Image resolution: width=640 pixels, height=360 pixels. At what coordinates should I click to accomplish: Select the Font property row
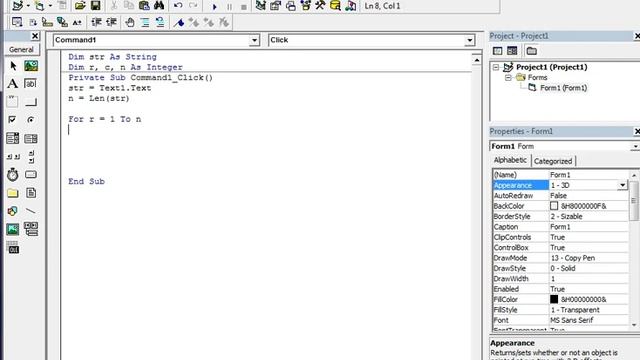560,320
